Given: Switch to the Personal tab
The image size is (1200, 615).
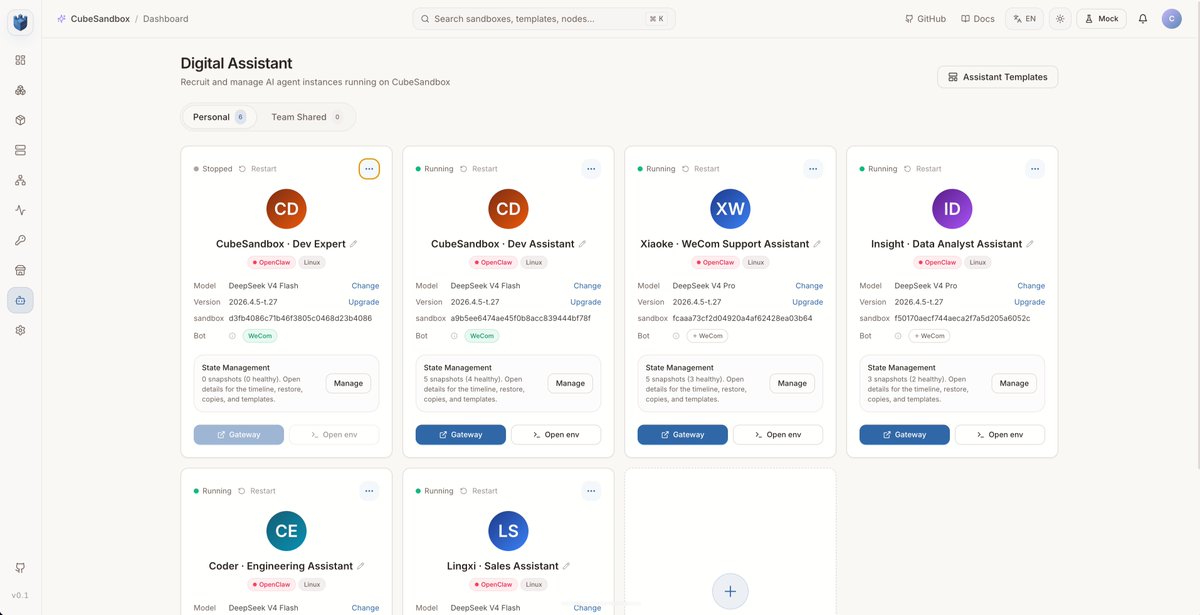Looking at the screenshot, I should coord(219,117).
